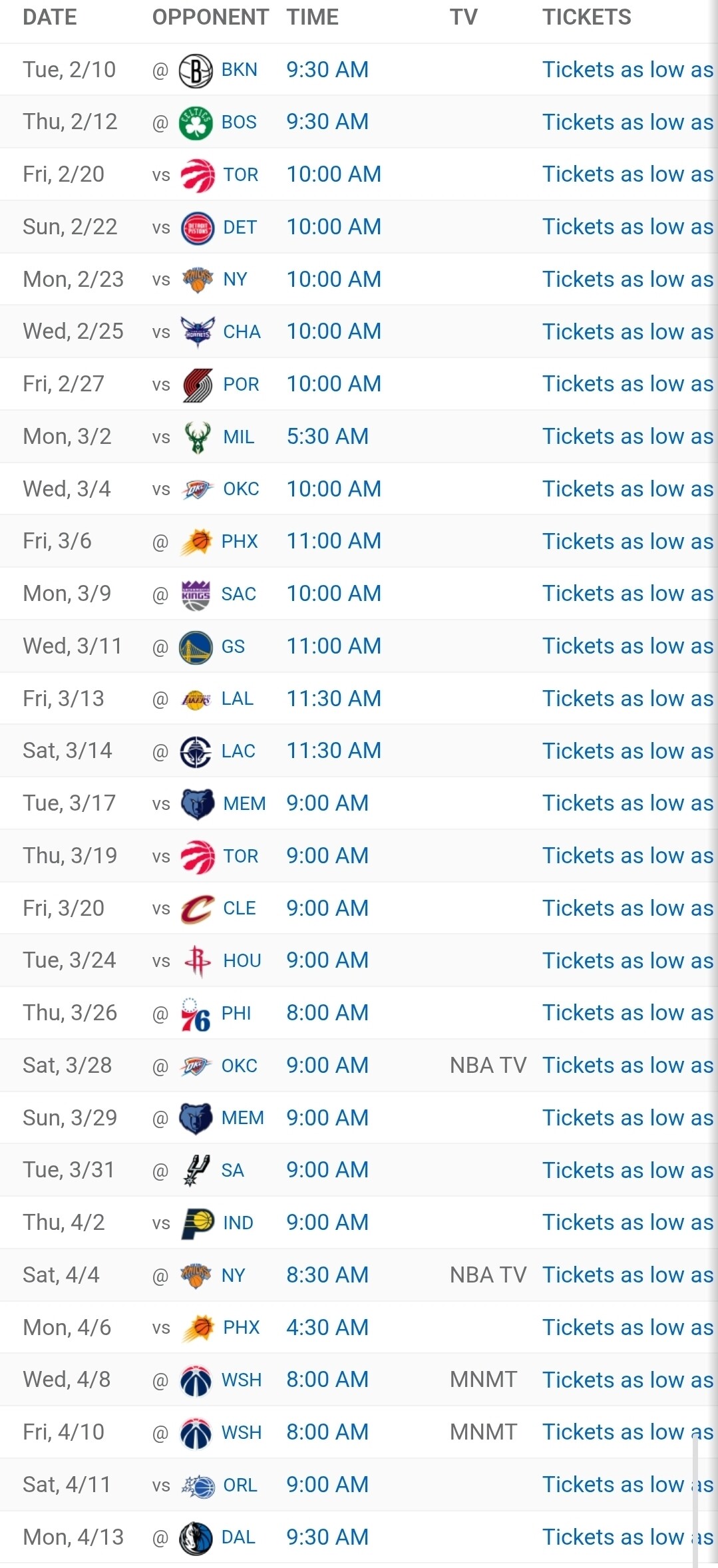Click the Boston Celtics logo icon
718x1568 pixels.
(196, 122)
